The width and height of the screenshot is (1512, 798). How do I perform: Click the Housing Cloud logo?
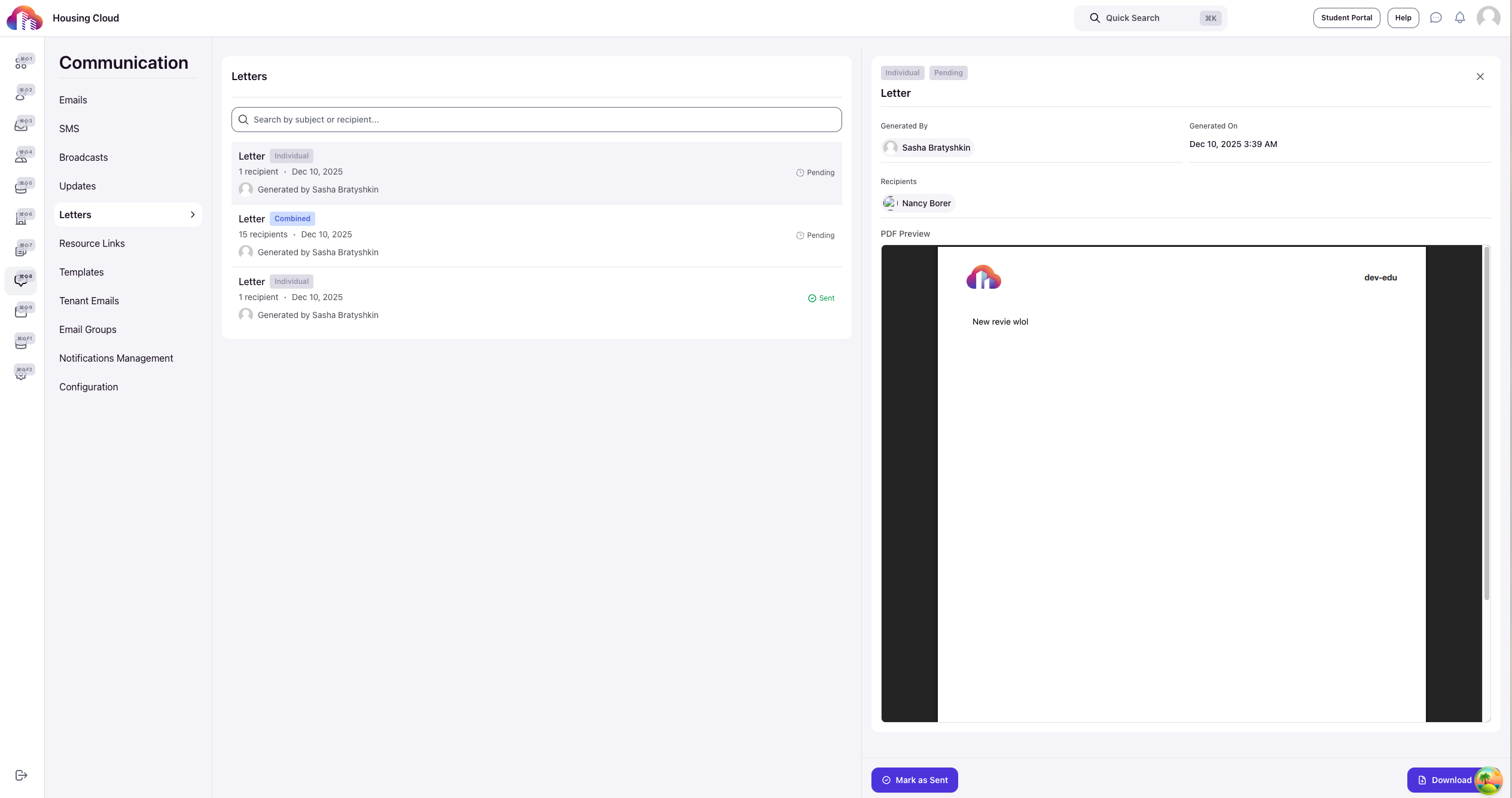25,18
